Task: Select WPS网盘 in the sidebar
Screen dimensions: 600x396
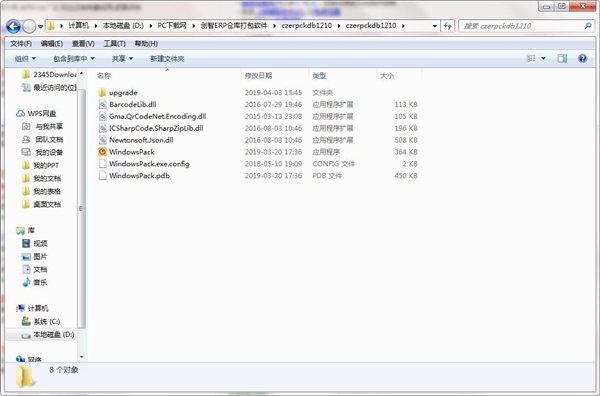Action: pos(36,114)
